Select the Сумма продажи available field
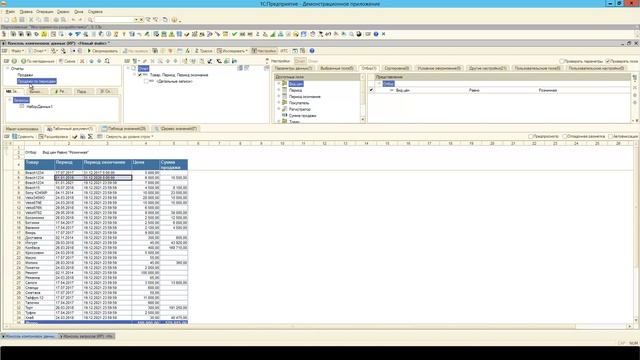 [x=302, y=116]
